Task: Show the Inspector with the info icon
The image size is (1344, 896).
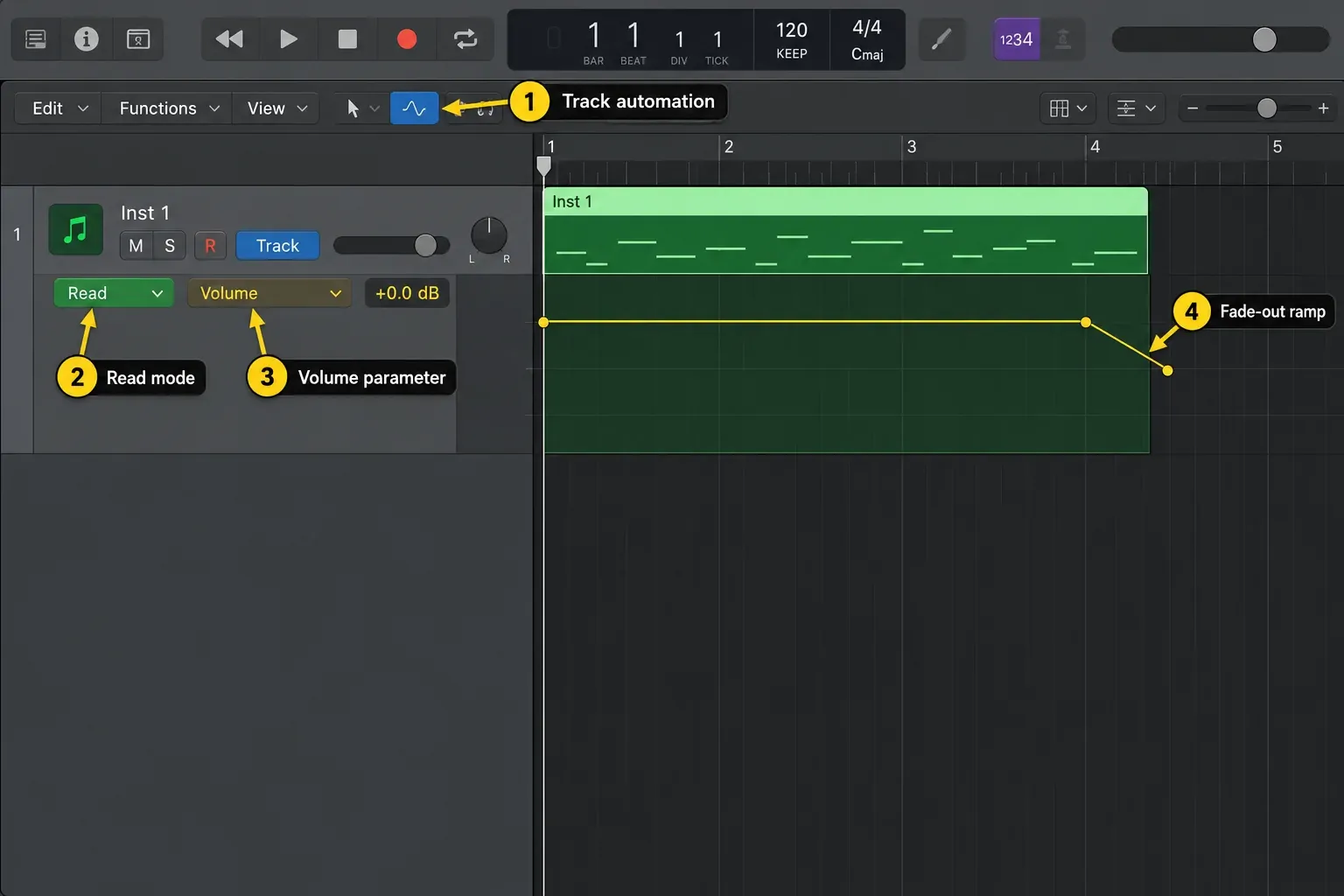Action: pos(87,39)
